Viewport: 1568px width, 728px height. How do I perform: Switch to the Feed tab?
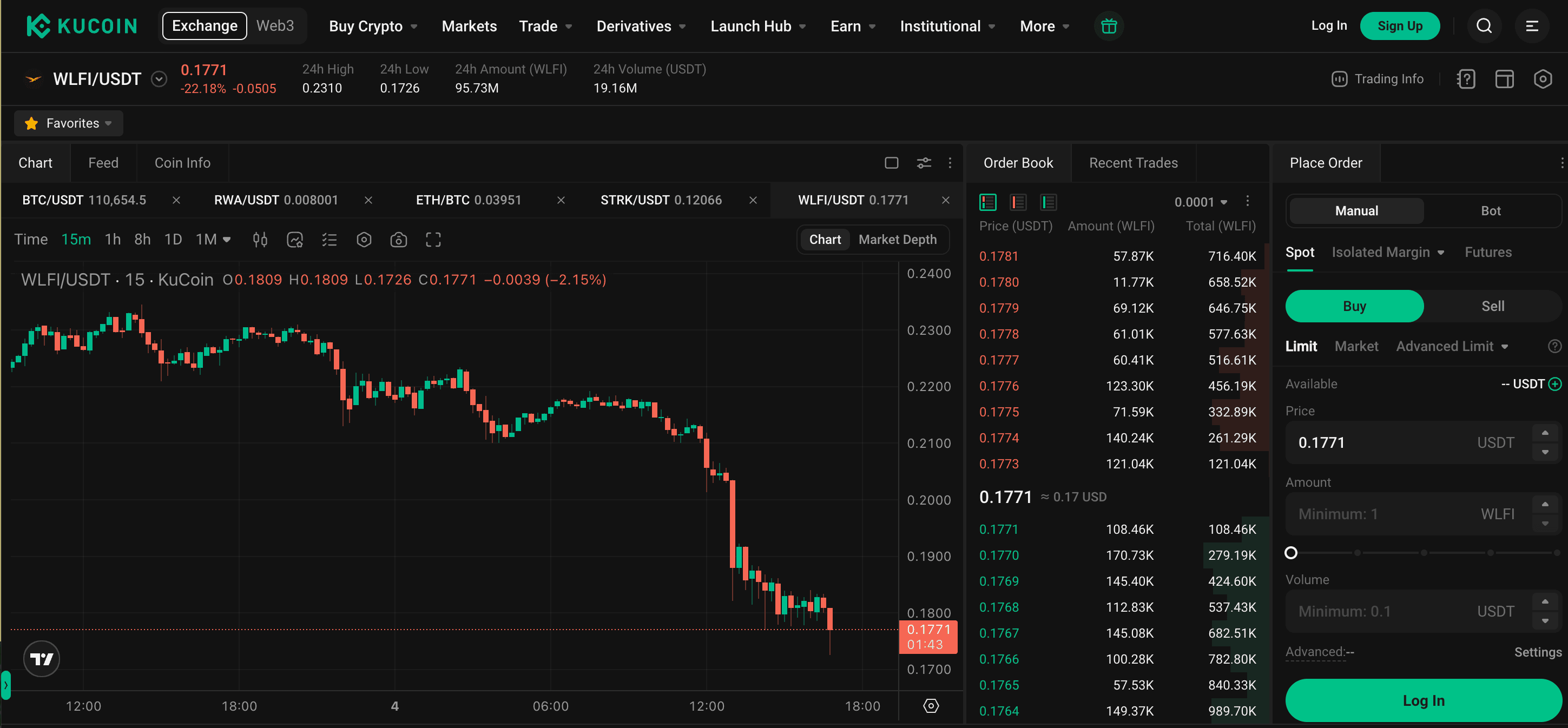[x=103, y=162]
